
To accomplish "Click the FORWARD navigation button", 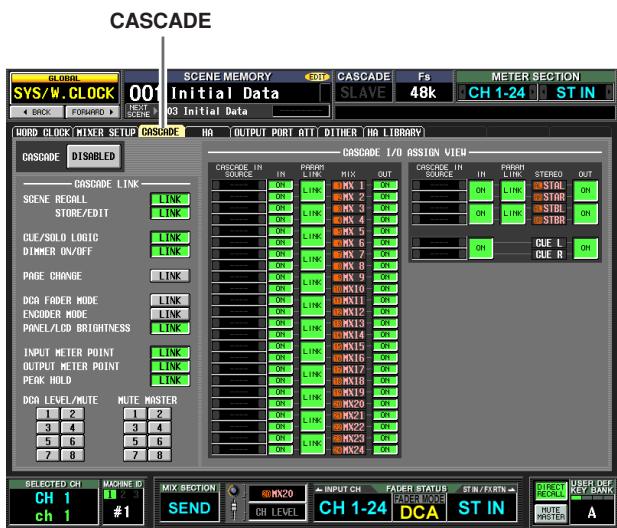I will pyautogui.click(x=92, y=112).
